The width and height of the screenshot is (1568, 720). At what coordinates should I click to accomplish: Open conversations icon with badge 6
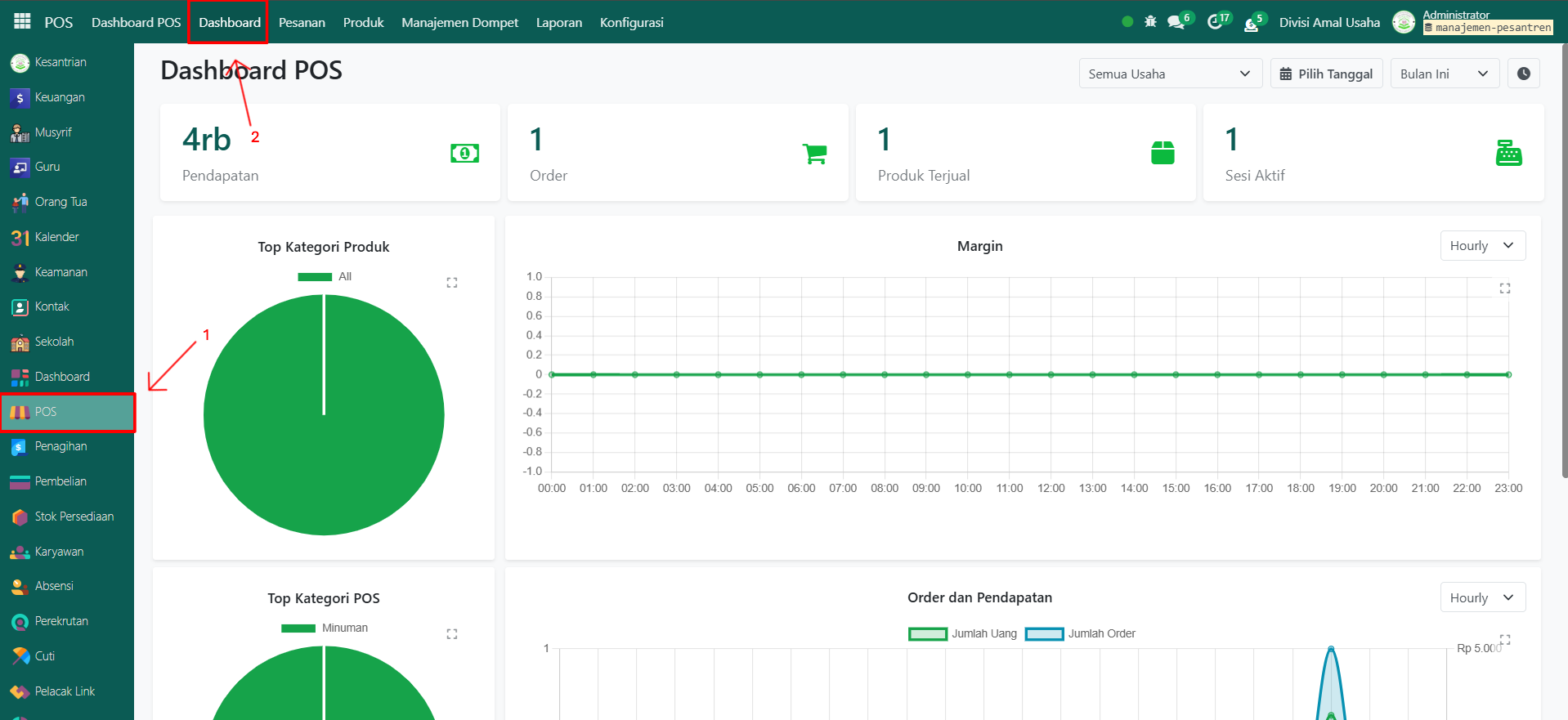1176,22
